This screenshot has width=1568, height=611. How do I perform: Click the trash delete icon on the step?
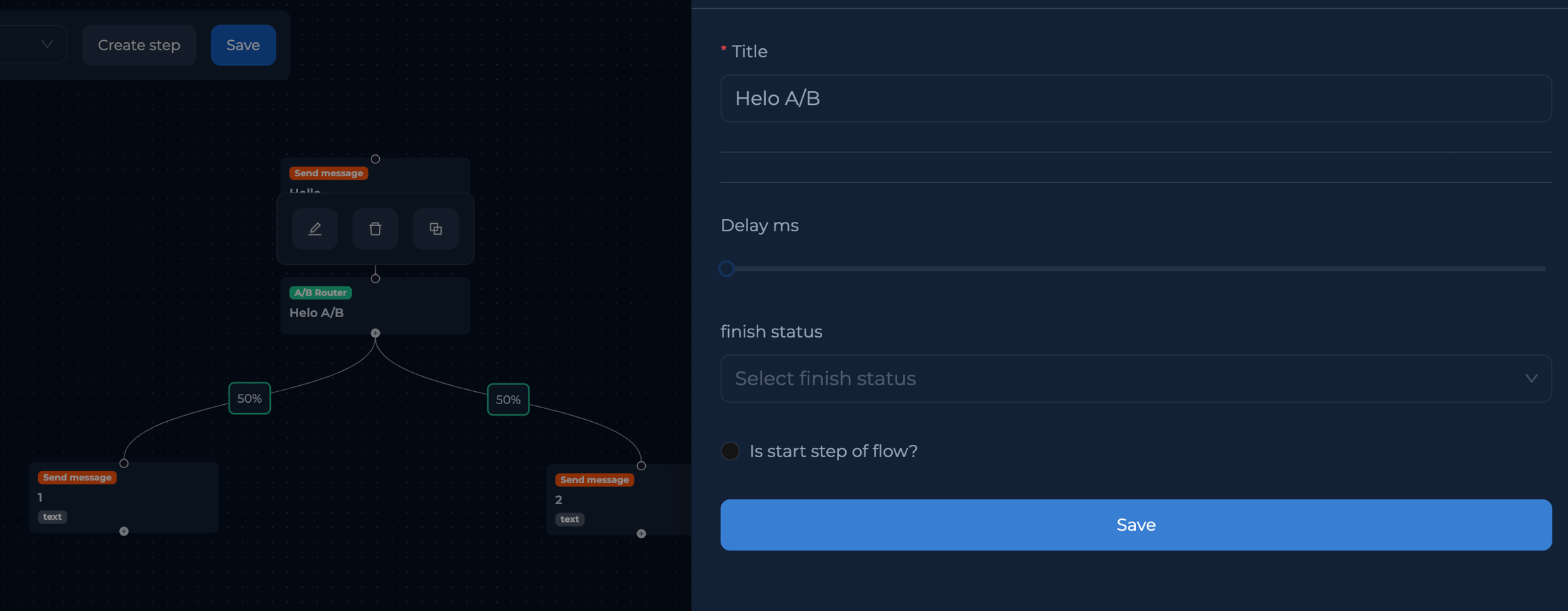[375, 229]
